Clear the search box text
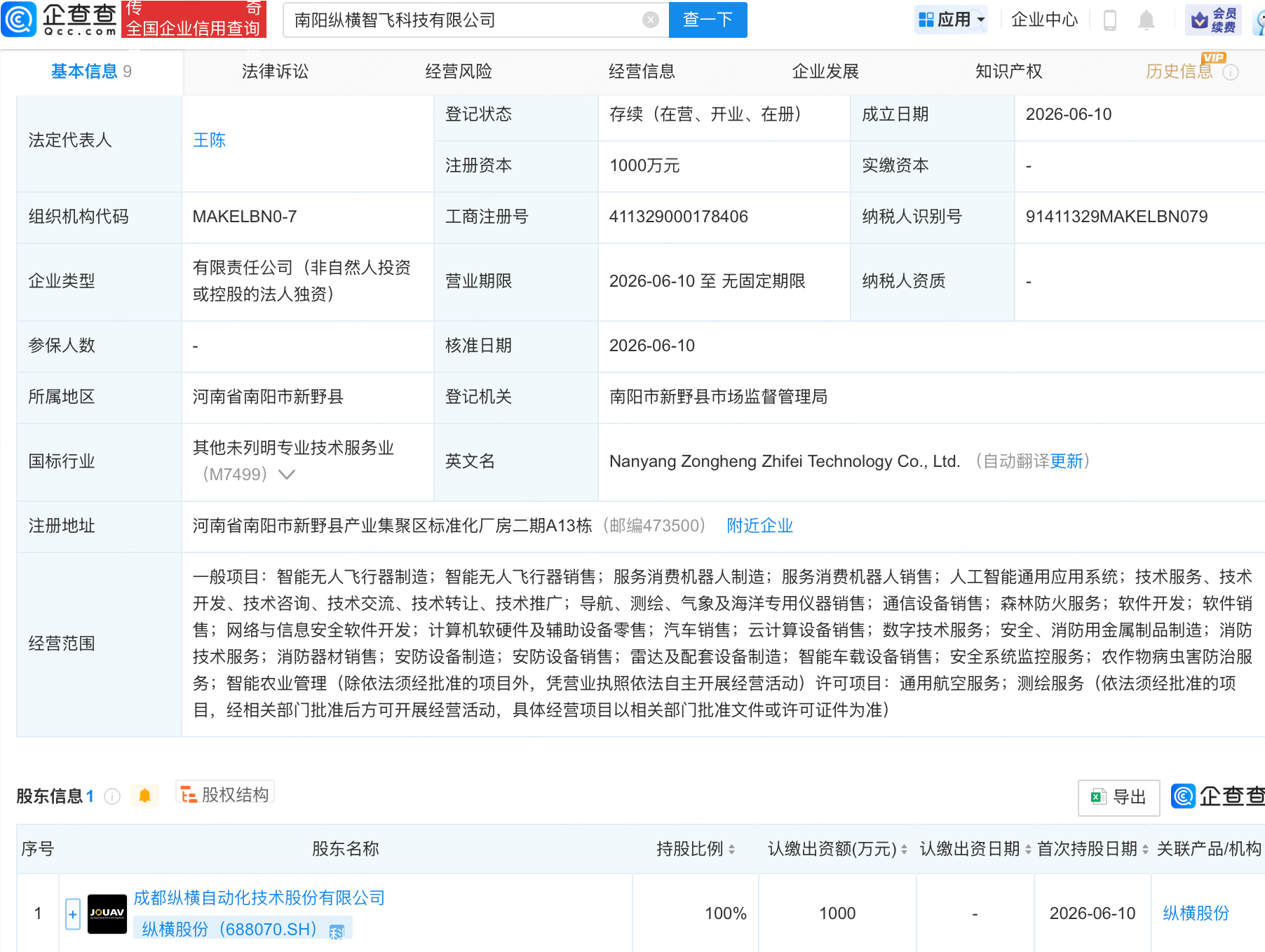This screenshot has height=952, width=1265. coord(651,20)
